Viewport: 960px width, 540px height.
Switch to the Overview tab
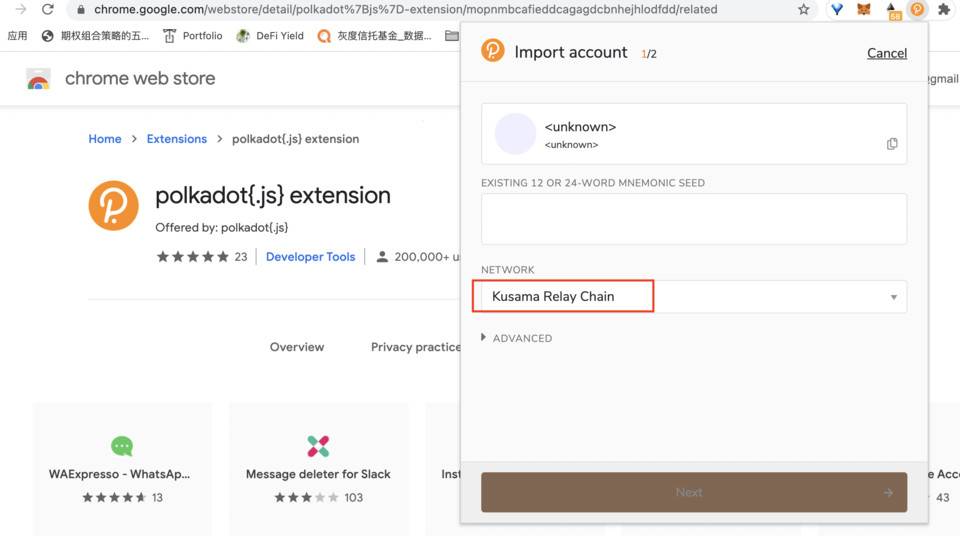tap(297, 347)
